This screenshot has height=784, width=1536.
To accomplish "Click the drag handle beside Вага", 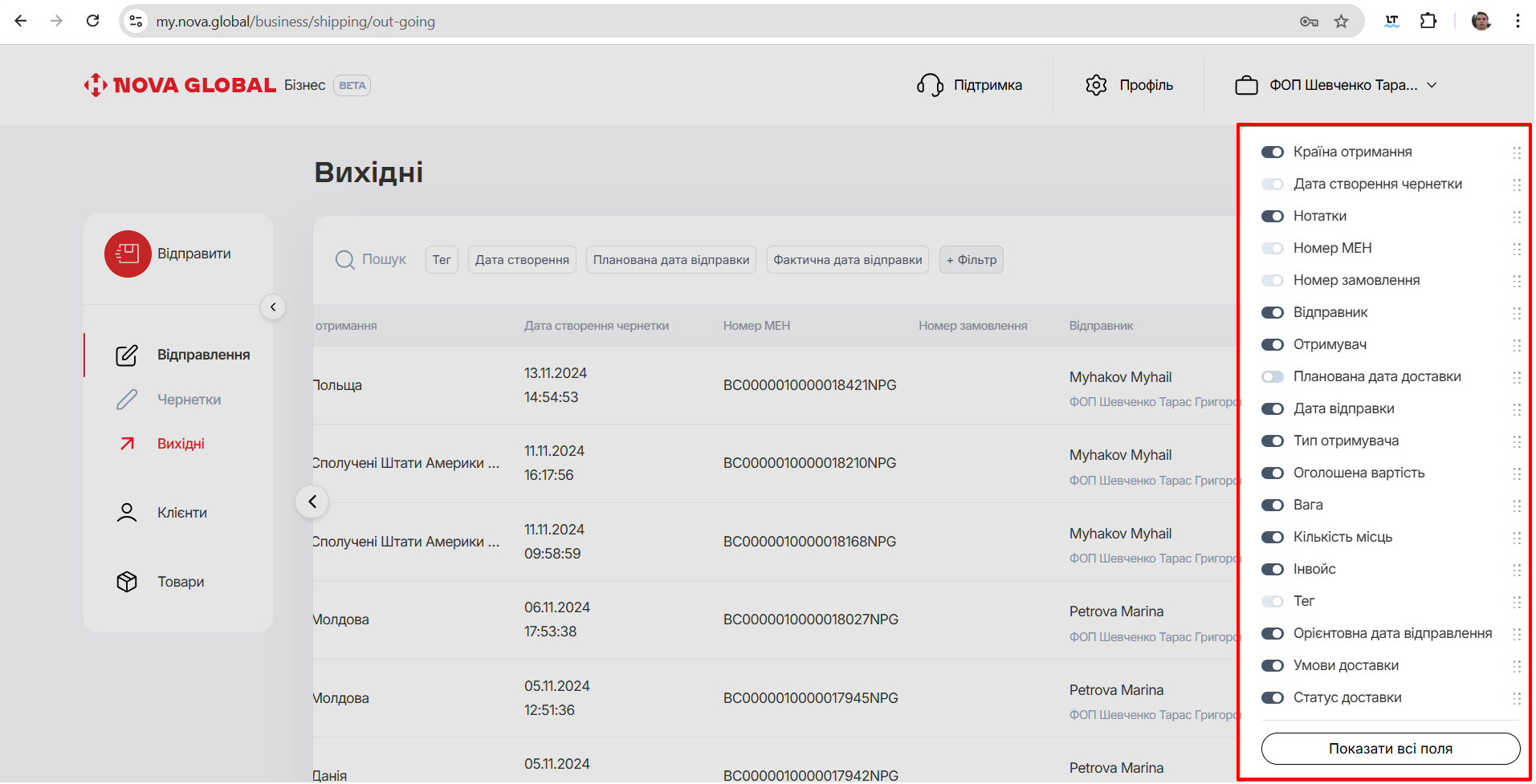I will point(1516,506).
